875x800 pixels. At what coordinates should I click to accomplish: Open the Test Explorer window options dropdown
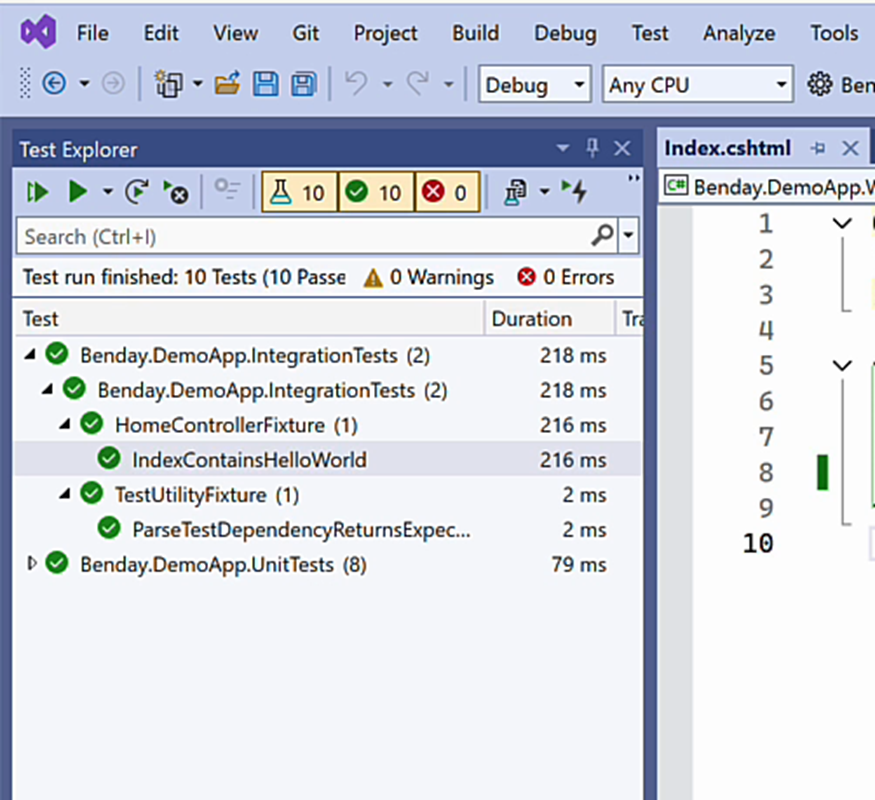tap(563, 148)
